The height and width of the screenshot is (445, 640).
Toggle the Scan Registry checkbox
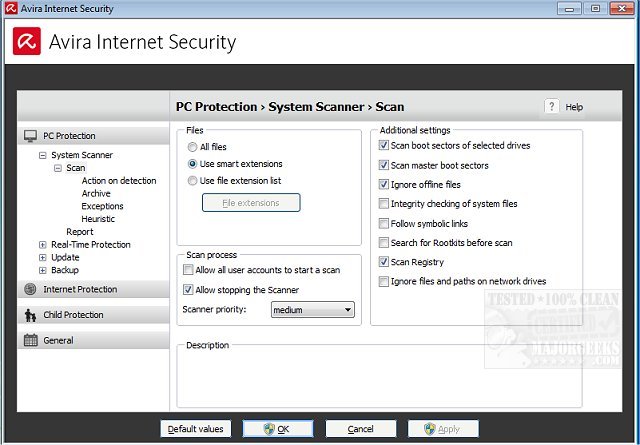coord(384,262)
